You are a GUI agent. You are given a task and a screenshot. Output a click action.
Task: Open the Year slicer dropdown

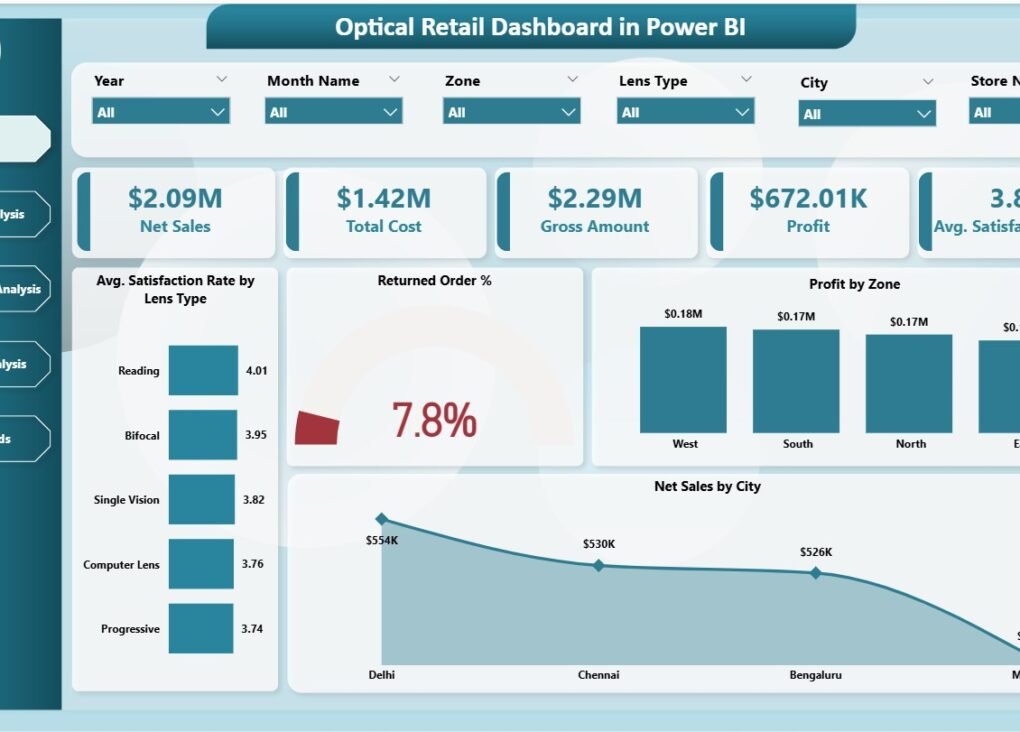[219, 112]
